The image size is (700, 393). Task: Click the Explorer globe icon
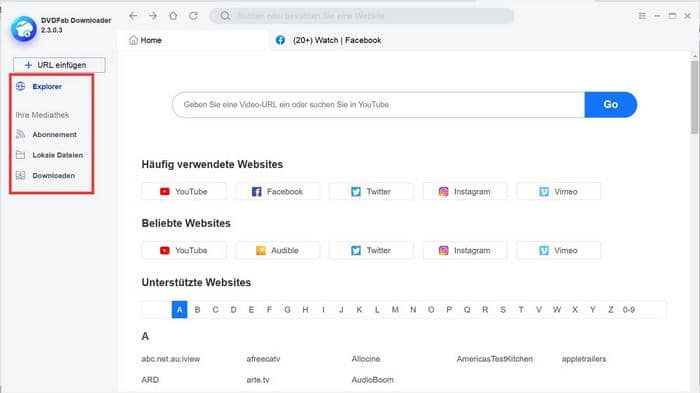coord(21,86)
